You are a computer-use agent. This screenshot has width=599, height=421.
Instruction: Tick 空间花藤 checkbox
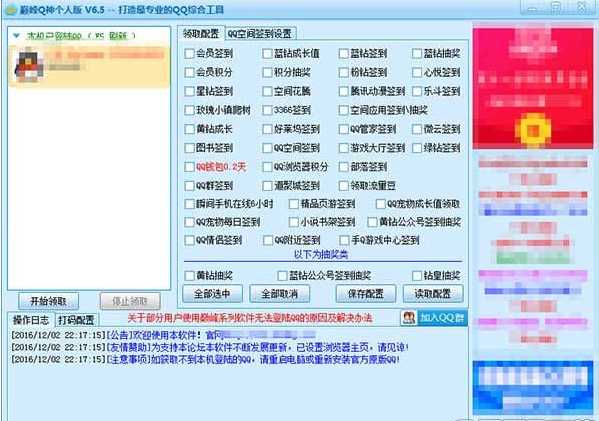click(267, 91)
